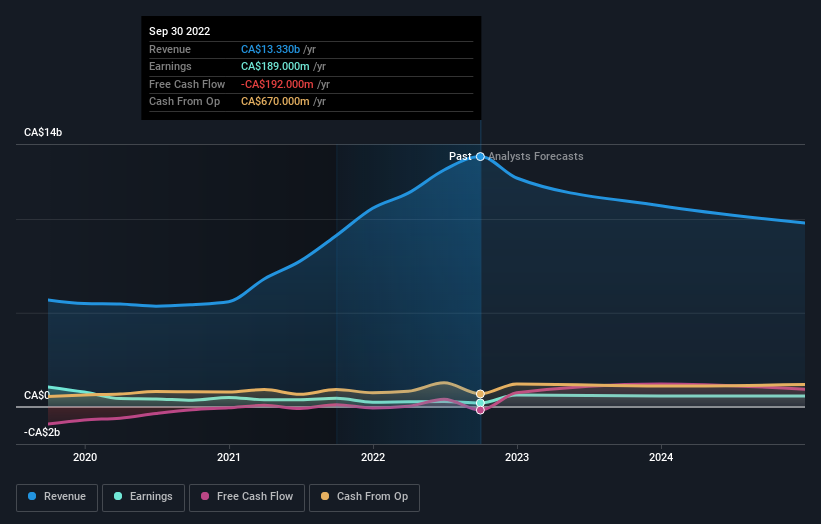
Task: Click the -CA$2b y-axis label
Action: coord(42,432)
